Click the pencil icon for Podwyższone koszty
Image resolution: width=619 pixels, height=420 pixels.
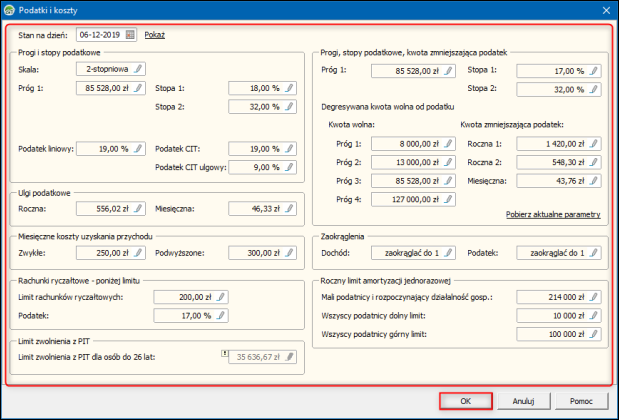coord(290,254)
